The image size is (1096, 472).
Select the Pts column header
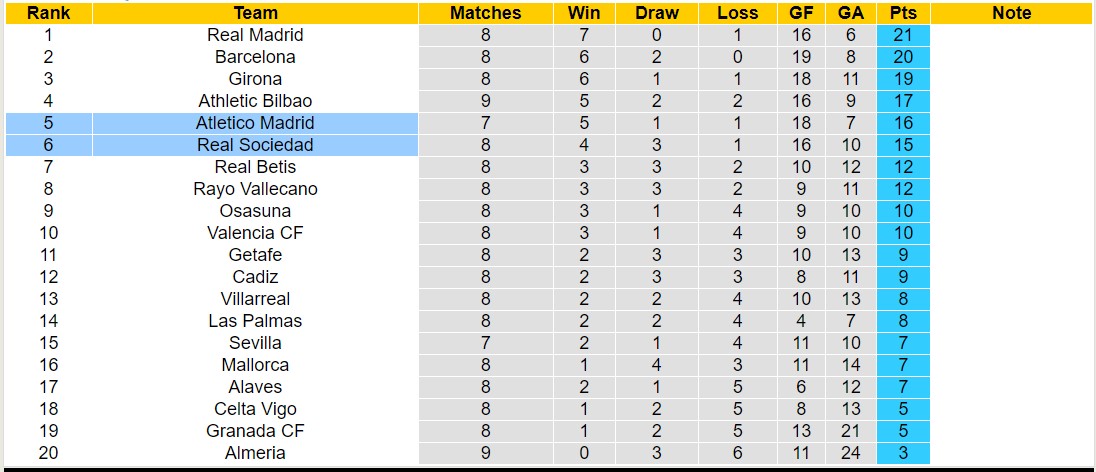pyautogui.click(x=902, y=13)
